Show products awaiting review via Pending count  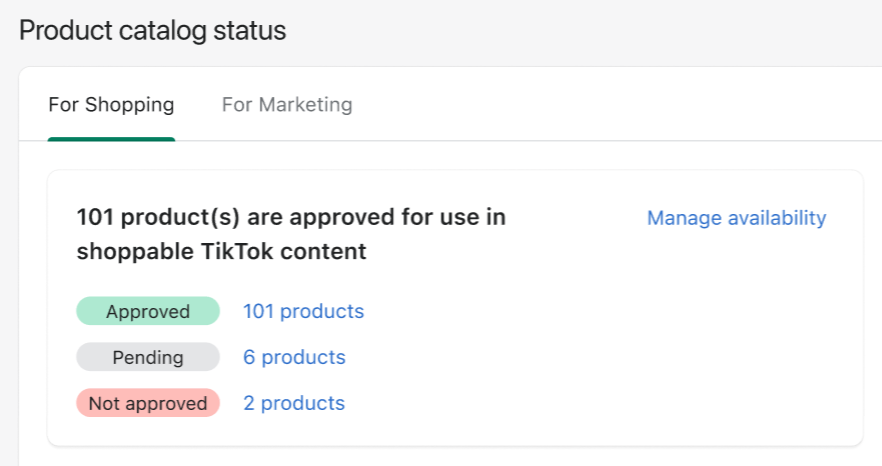click(x=294, y=357)
